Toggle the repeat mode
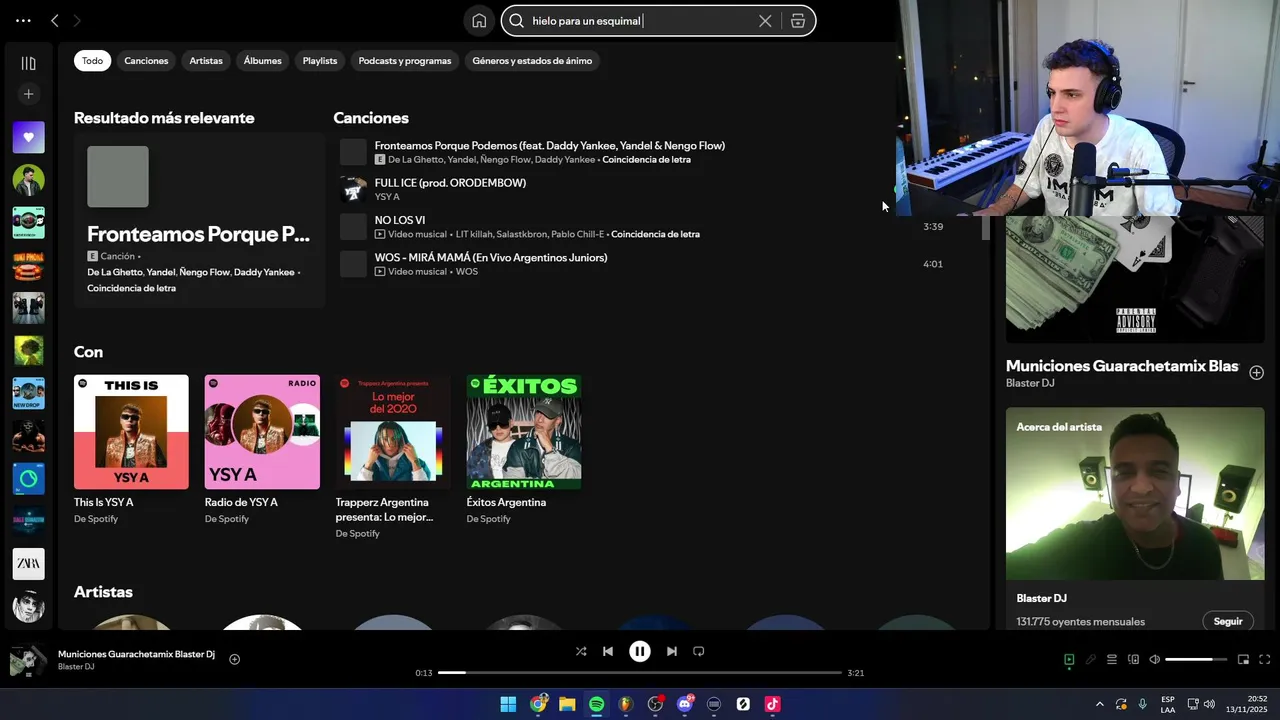 pos(699,651)
